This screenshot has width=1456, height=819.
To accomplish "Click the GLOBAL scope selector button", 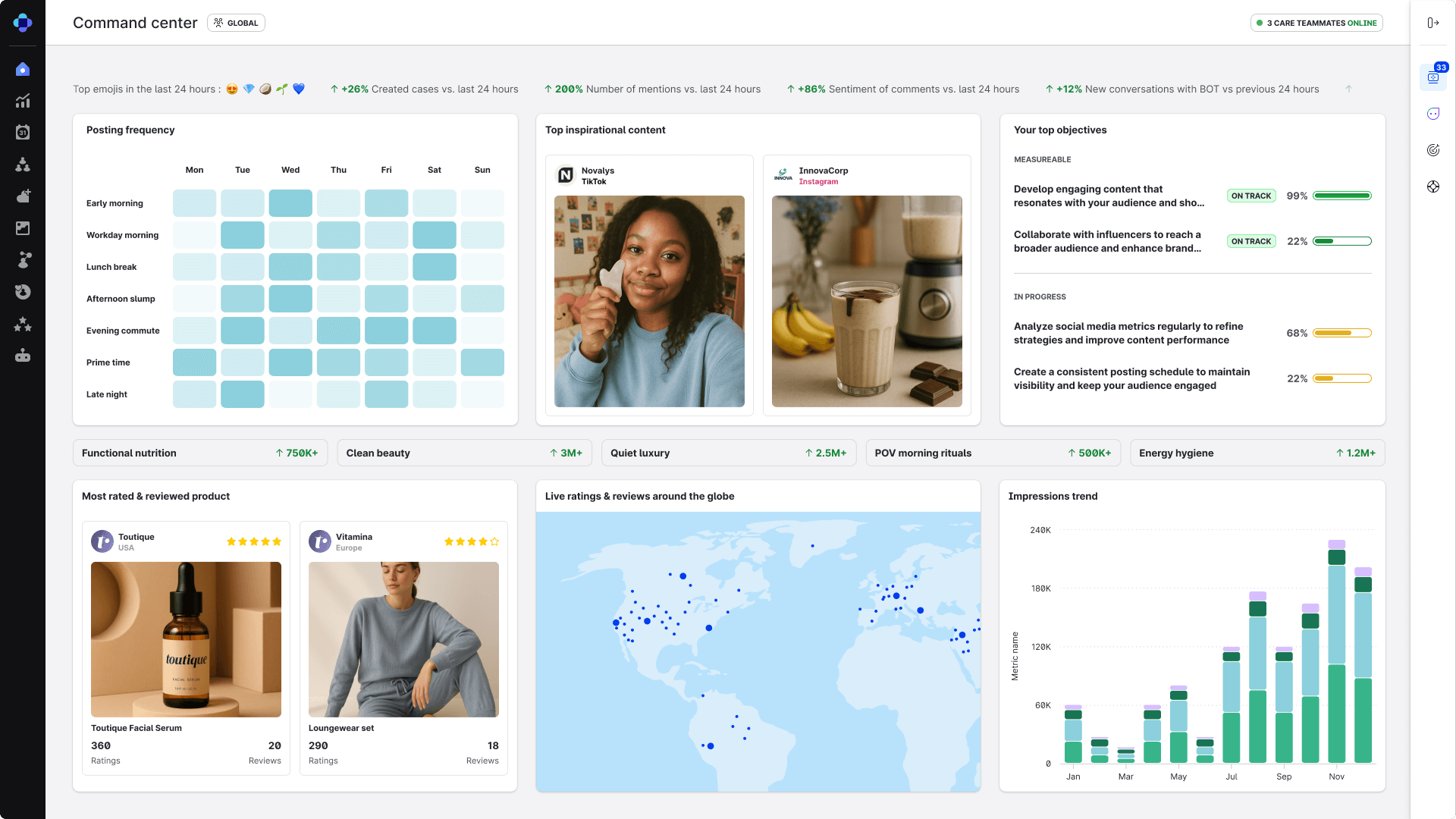I will tap(236, 23).
